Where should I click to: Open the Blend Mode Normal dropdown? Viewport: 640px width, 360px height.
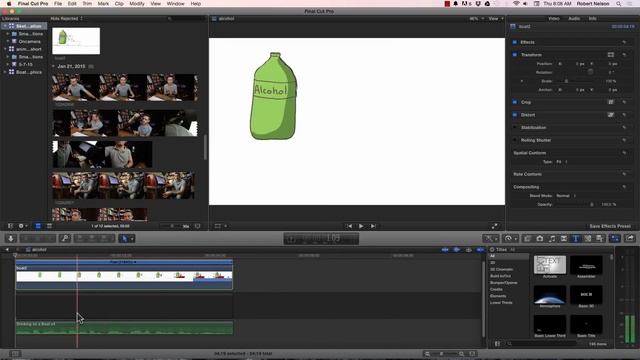[x=566, y=196]
